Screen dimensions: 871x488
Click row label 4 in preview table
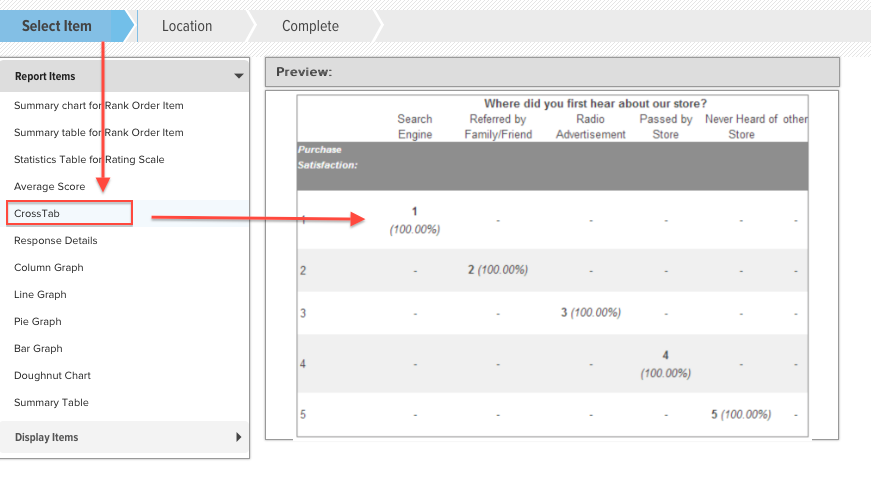pyautogui.click(x=303, y=364)
